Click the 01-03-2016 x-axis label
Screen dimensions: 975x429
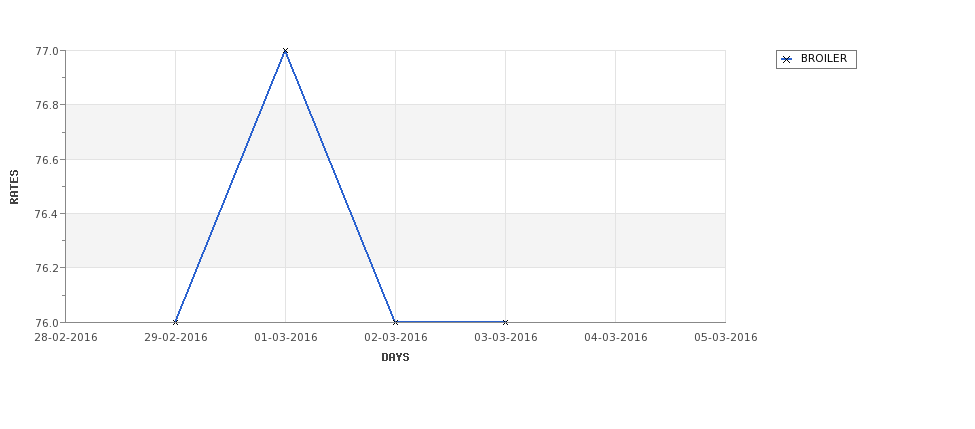tap(286, 338)
